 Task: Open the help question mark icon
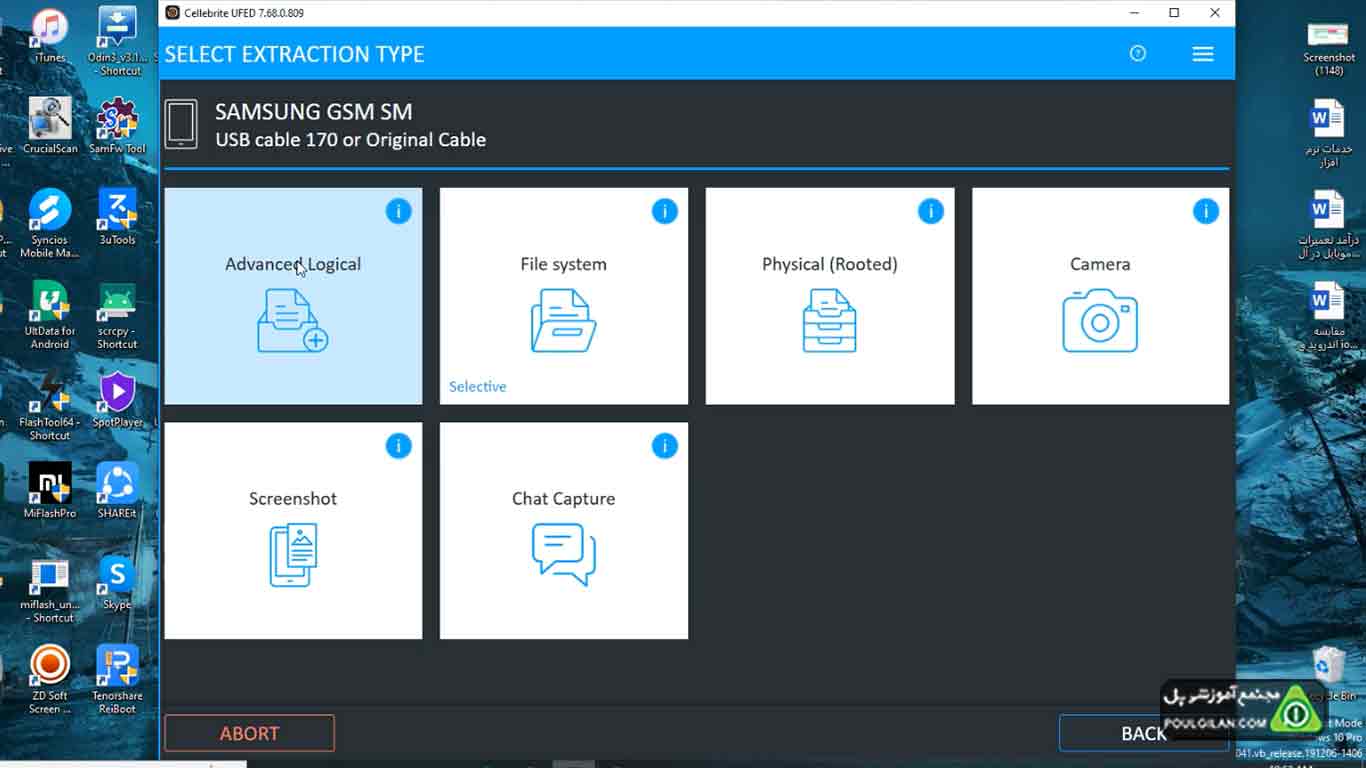1137,54
